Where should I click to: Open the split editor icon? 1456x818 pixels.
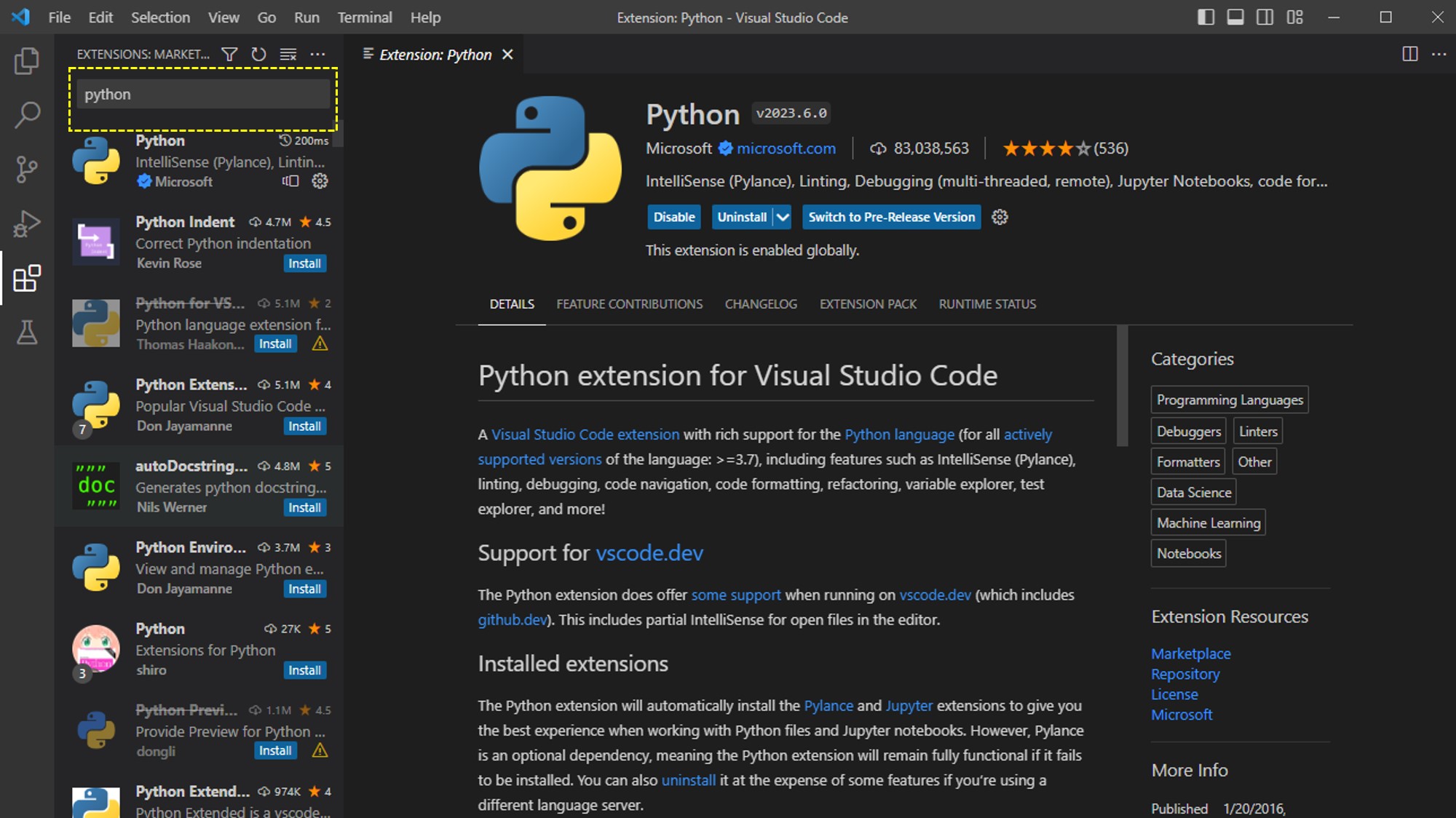pos(1411,53)
